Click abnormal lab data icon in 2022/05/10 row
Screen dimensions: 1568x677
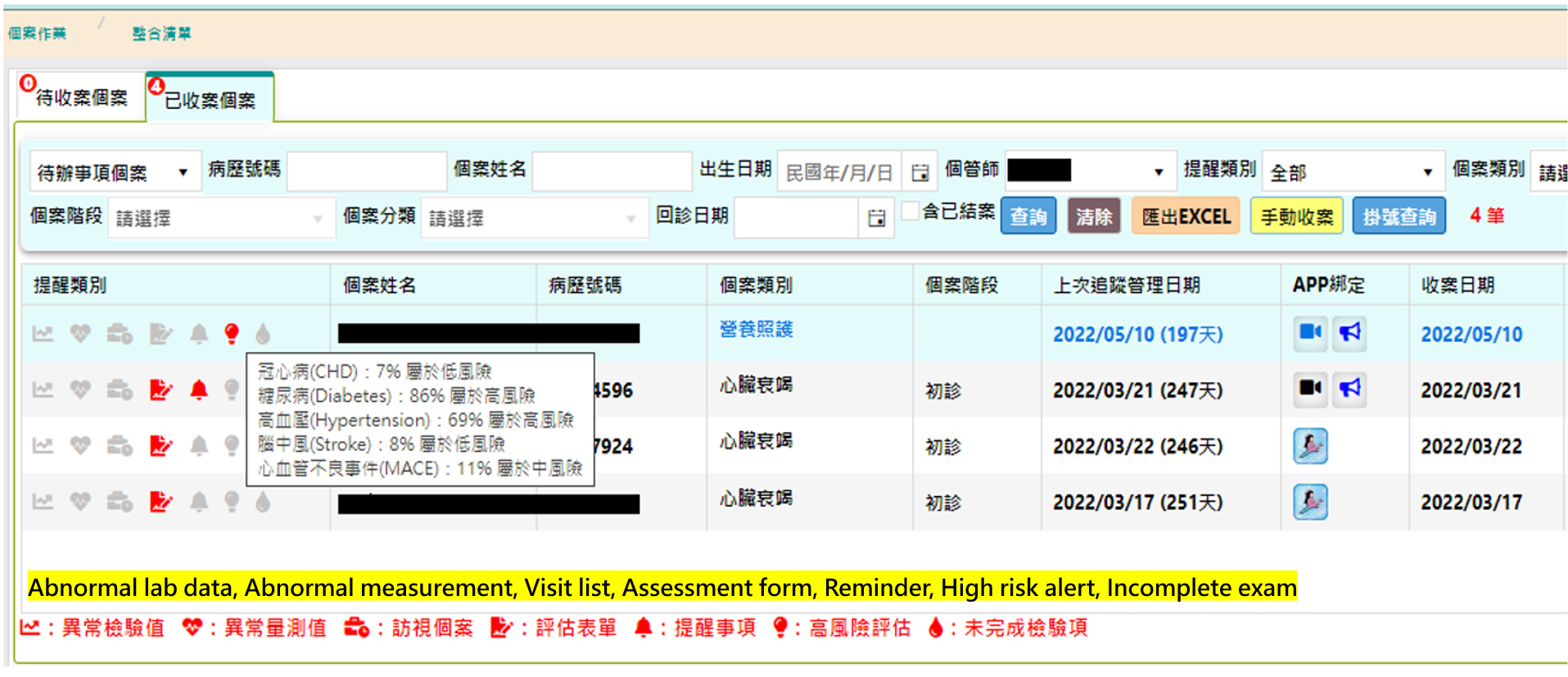pos(43,334)
